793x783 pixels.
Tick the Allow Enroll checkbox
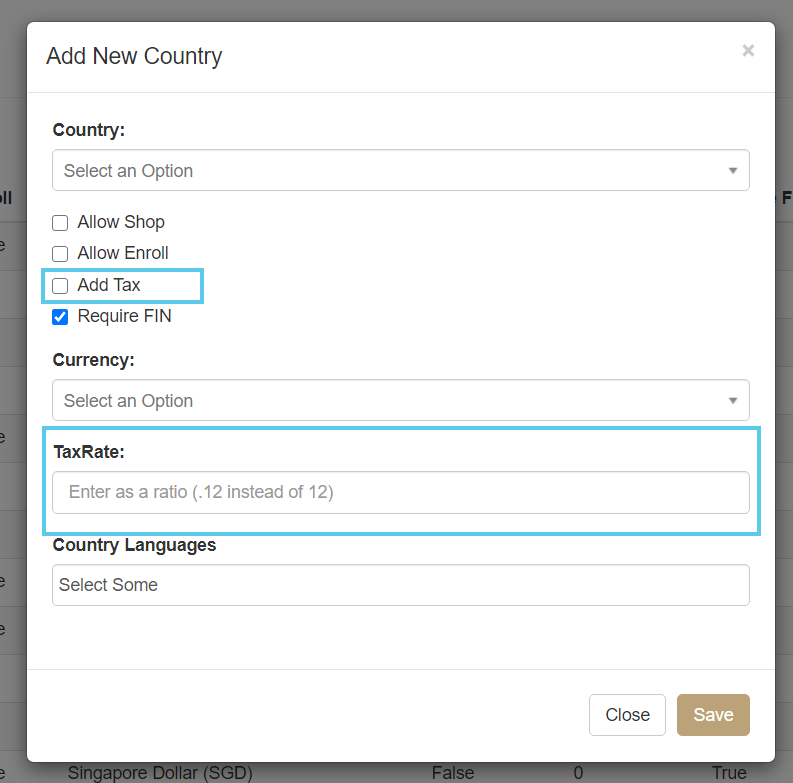(60, 254)
